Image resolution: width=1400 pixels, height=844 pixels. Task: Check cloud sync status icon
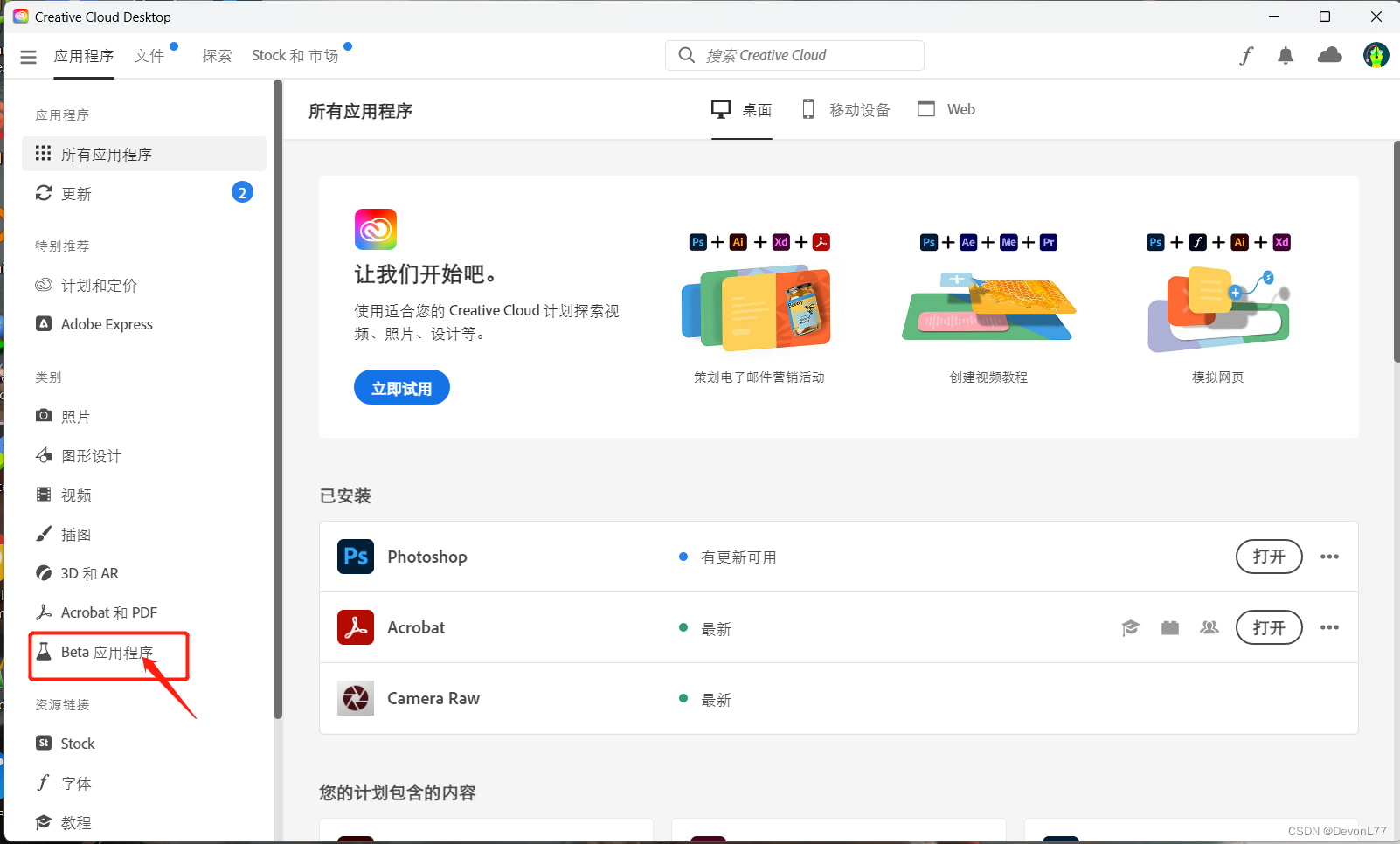1330,55
